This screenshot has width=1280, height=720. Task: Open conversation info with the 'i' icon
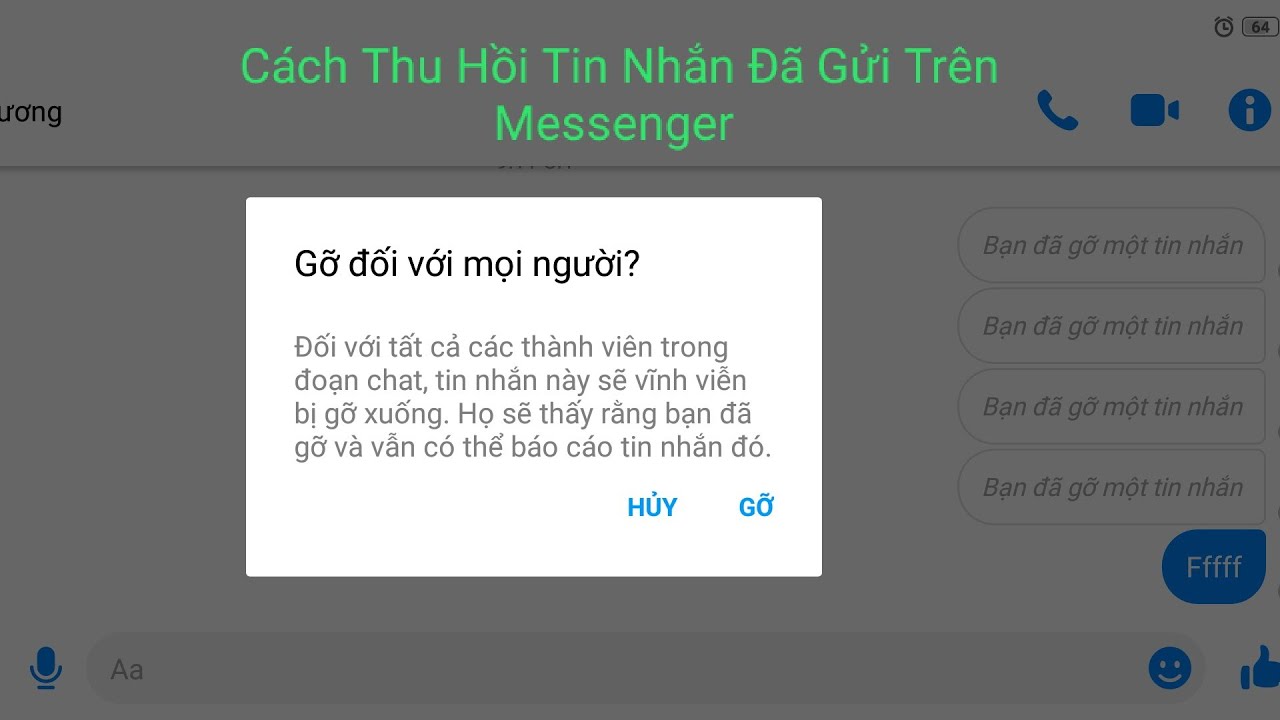click(x=1250, y=110)
